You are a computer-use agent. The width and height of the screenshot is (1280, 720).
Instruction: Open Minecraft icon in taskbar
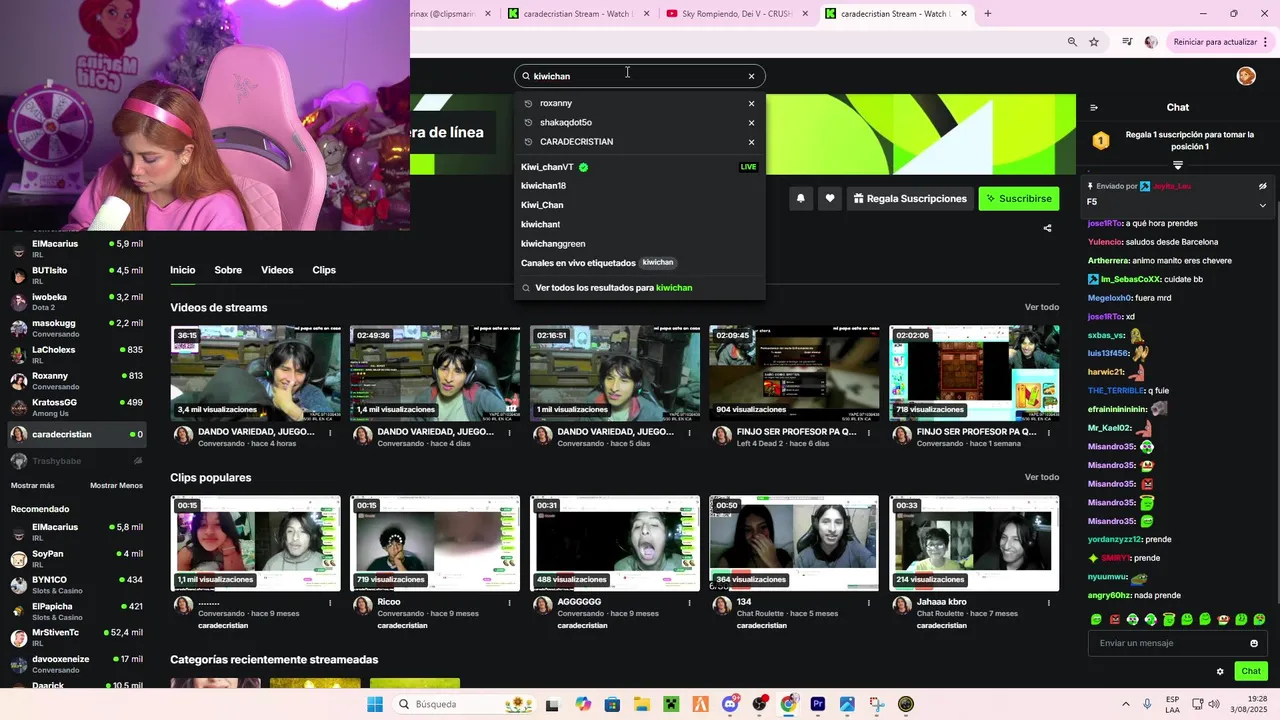click(671, 705)
